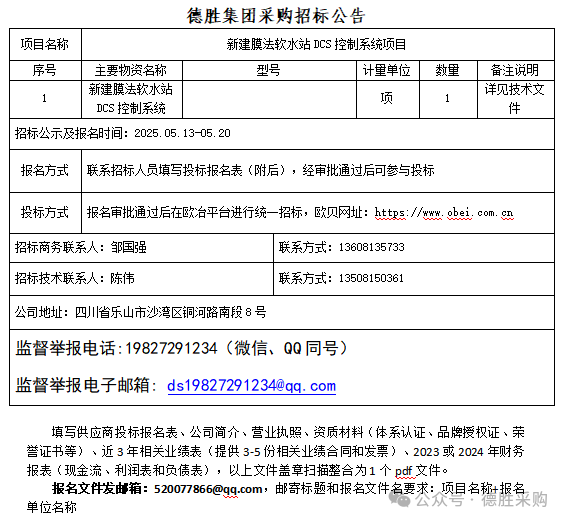Click the 项目名称 header cell
This screenshot has height=522, width=566.
[x=45, y=44]
